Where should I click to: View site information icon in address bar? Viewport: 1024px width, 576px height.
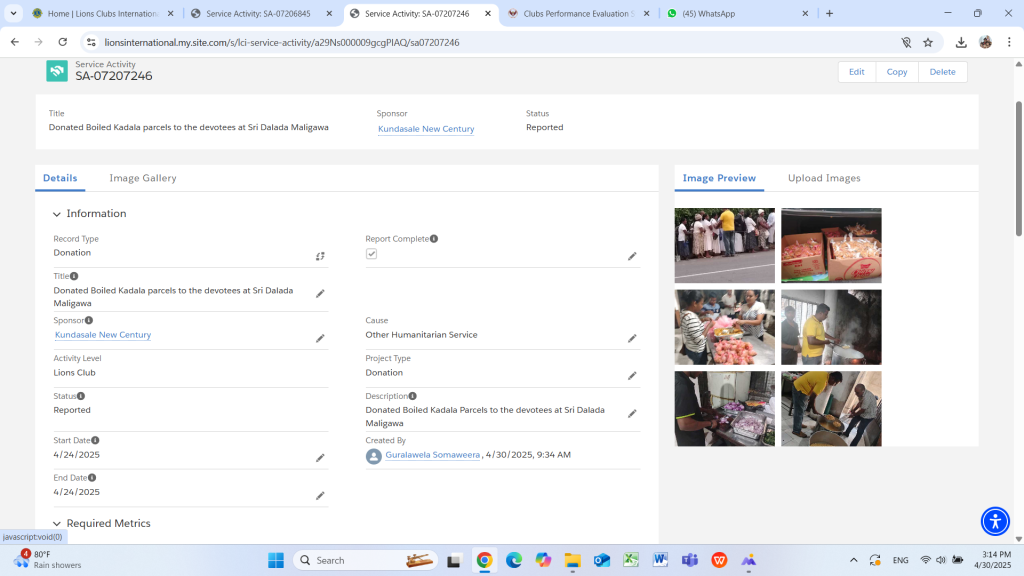(x=91, y=42)
